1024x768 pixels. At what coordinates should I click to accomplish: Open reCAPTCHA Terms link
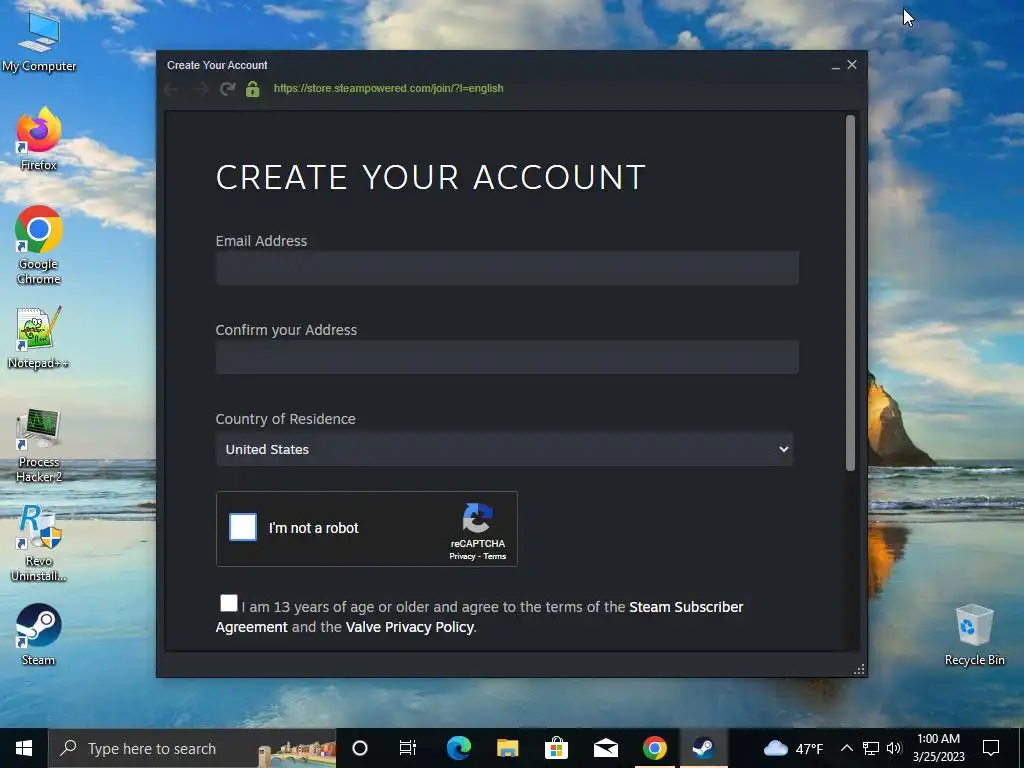coord(494,556)
